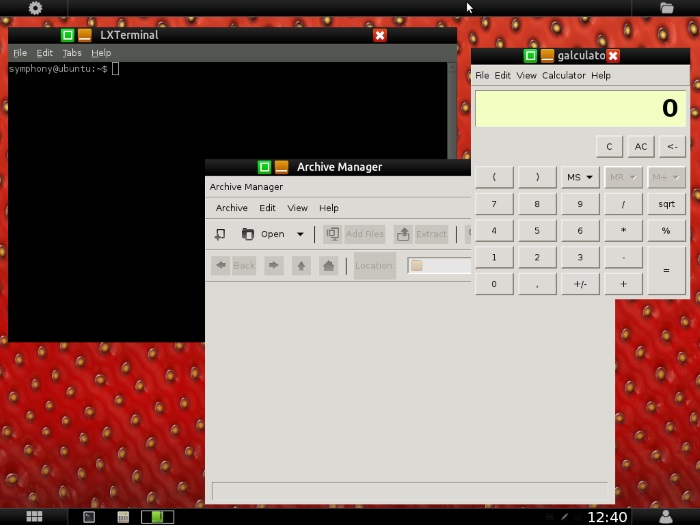This screenshot has width=700, height=525.
Task: Click the digit 4 calculator button
Action: [494, 231]
